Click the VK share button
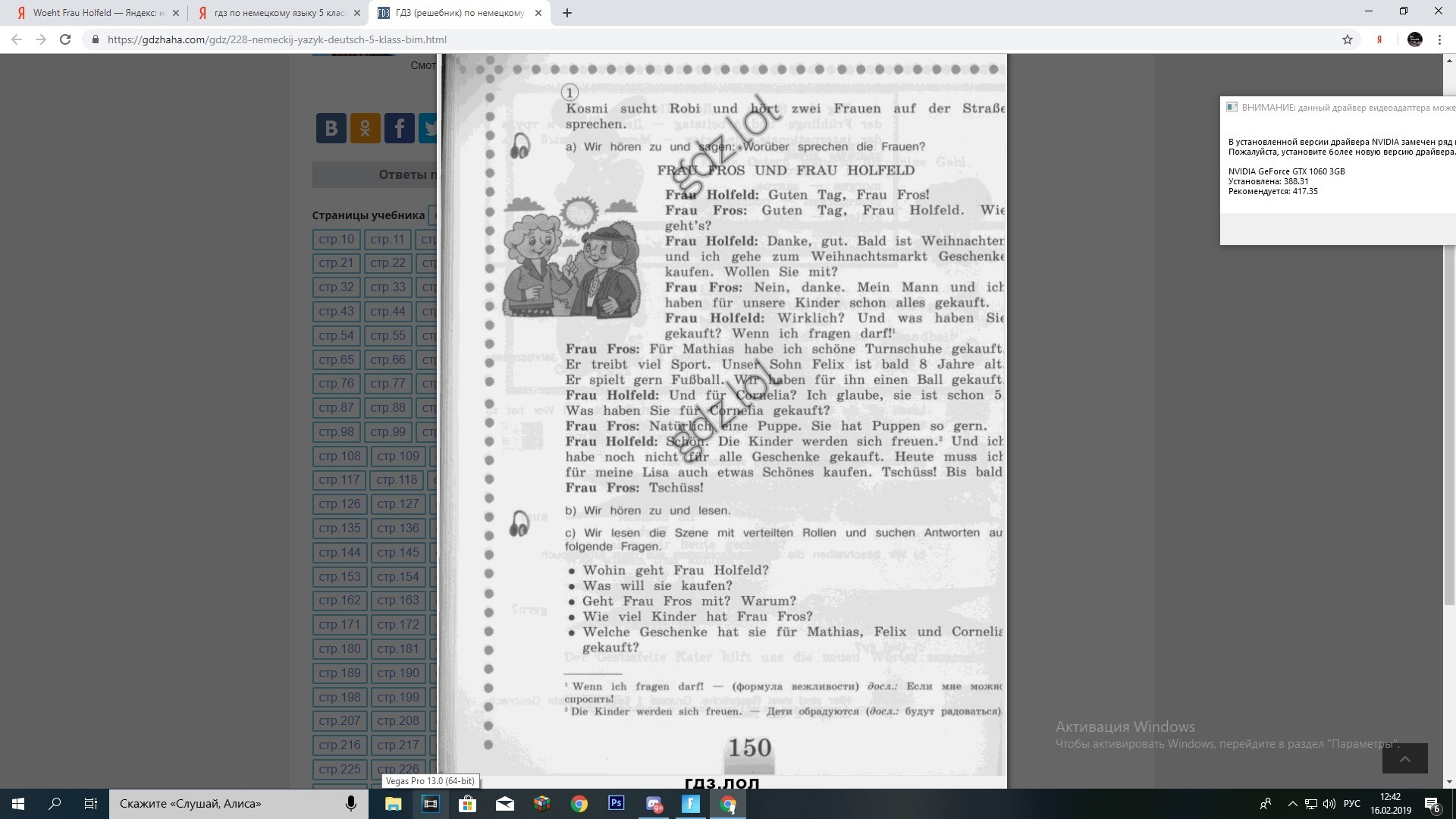The width and height of the screenshot is (1456, 819). pyautogui.click(x=331, y=128)
